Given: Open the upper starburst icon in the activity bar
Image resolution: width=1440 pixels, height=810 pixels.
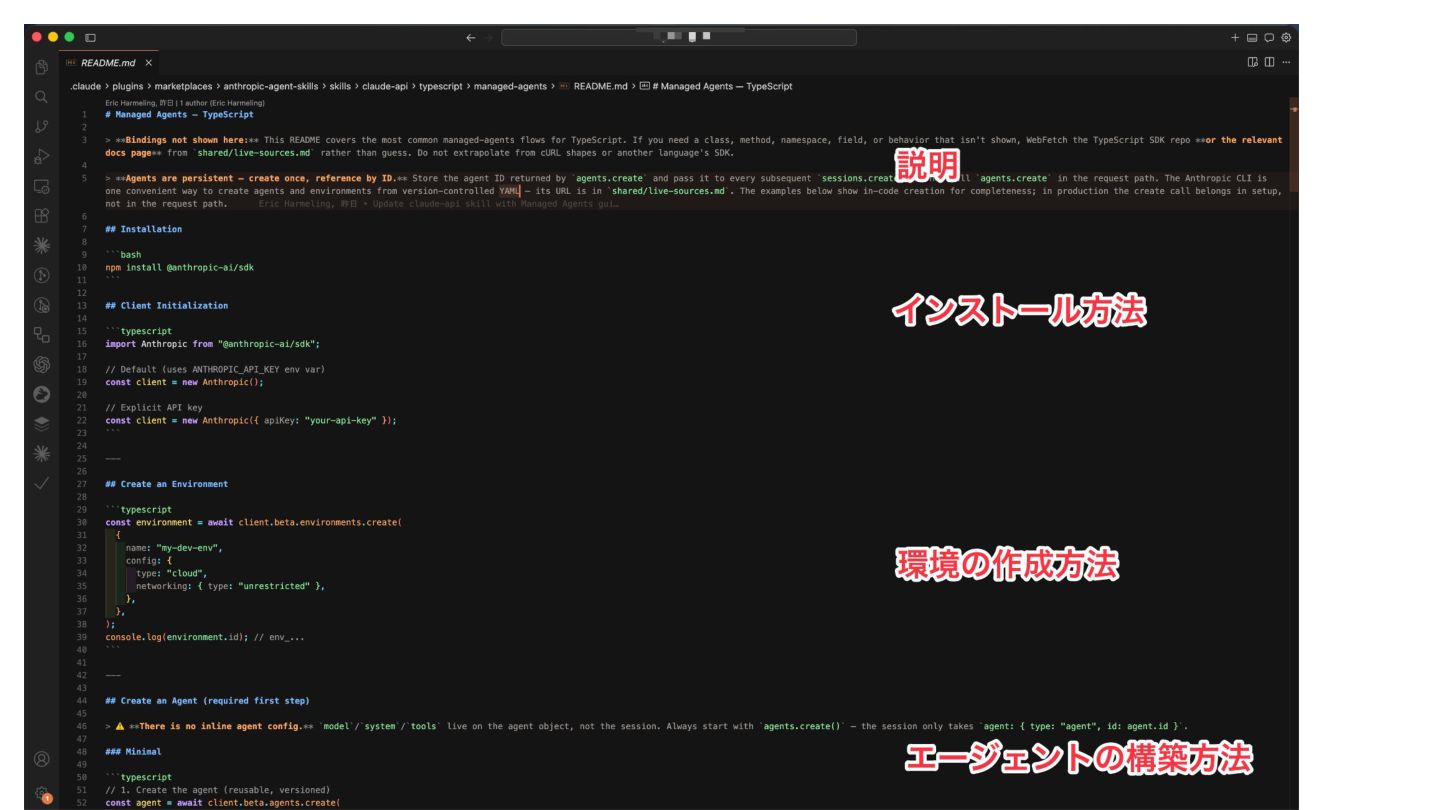Looking at the screenshot, I should [x=42, y=245].
